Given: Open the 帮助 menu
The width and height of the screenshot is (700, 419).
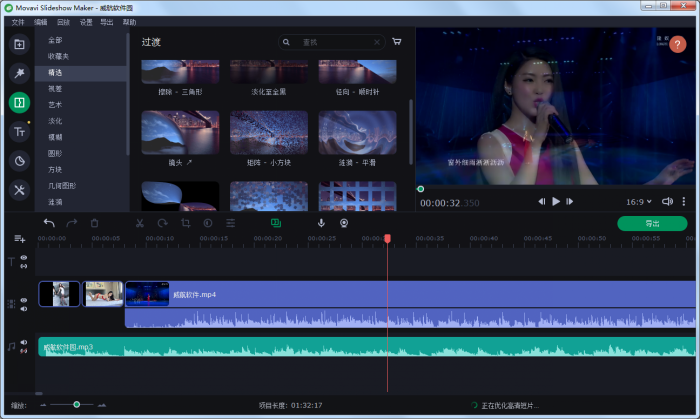Looking at the screenshot, I should pyautogui.click(x=129, y=22).
